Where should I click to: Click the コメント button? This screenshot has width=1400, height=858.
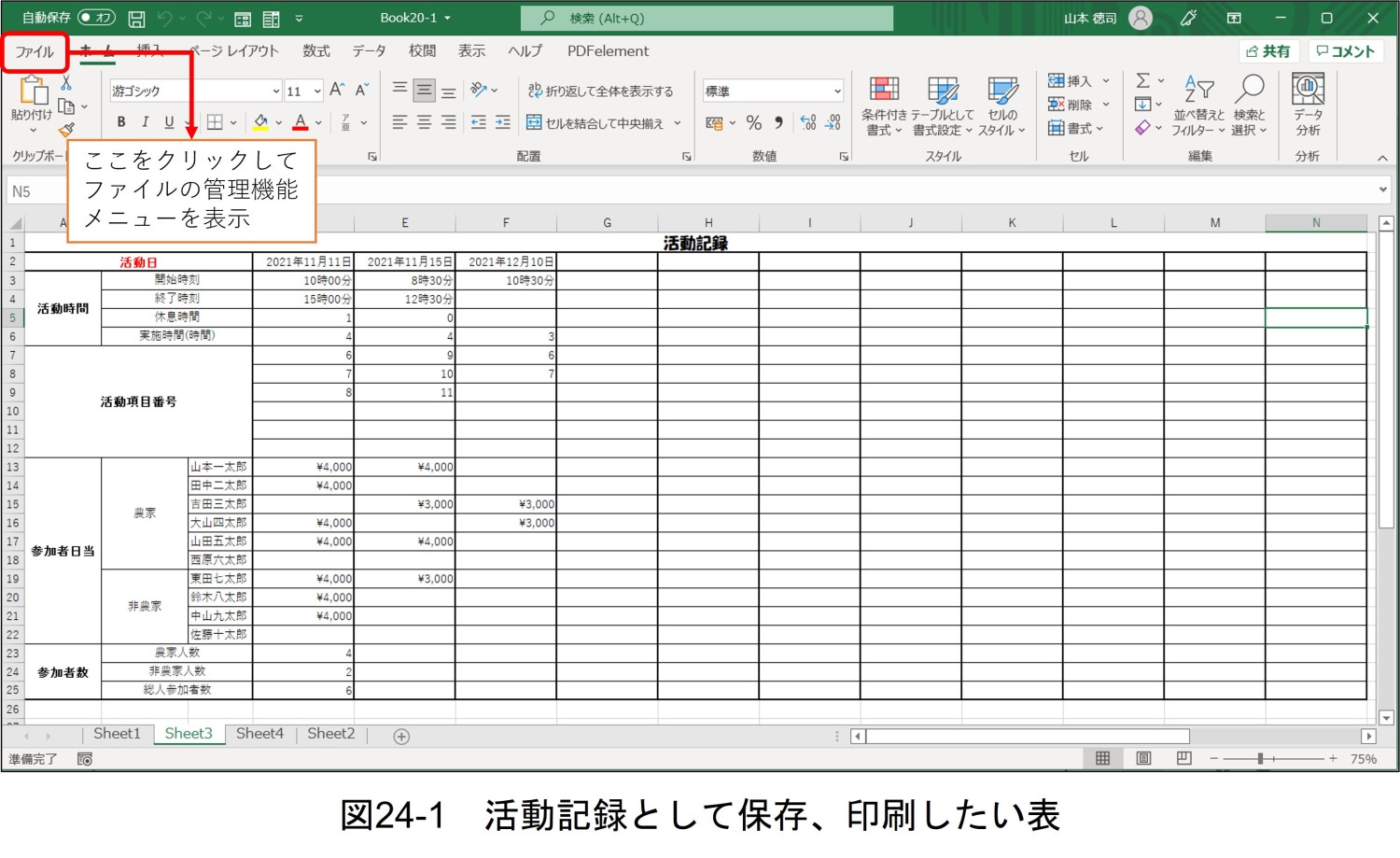1345,51
